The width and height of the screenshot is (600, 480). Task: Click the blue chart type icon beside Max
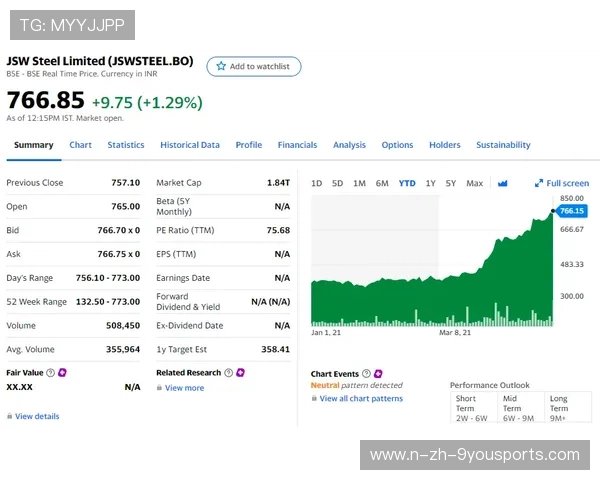tap(503, 183)
